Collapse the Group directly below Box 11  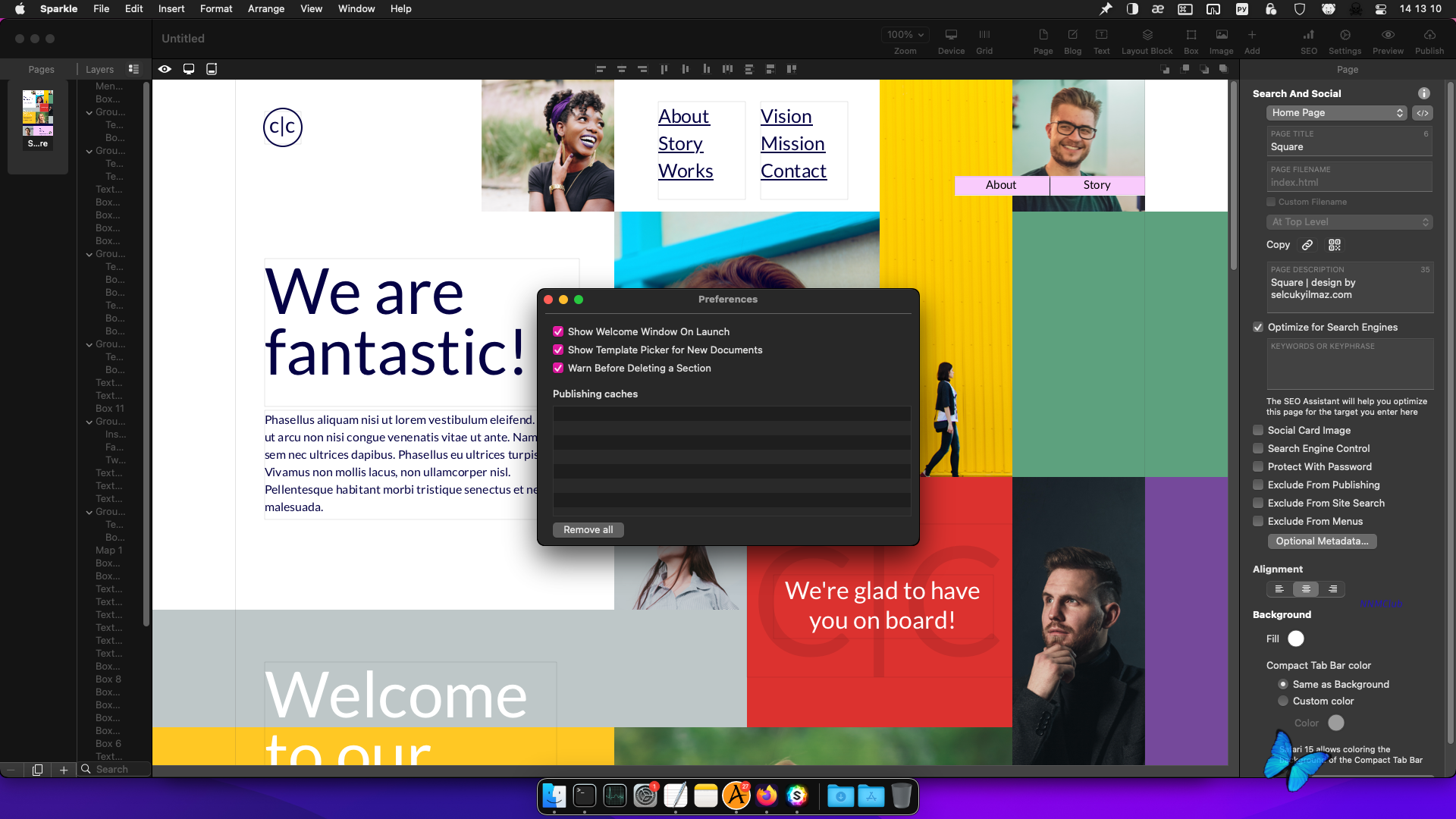89,422
